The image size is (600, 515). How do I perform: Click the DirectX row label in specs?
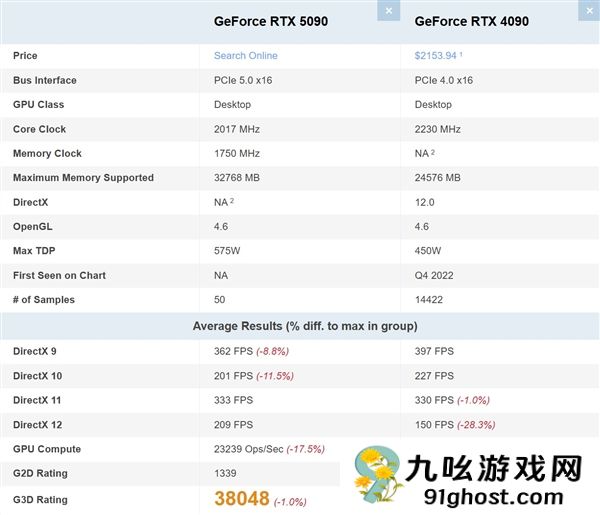31,202
